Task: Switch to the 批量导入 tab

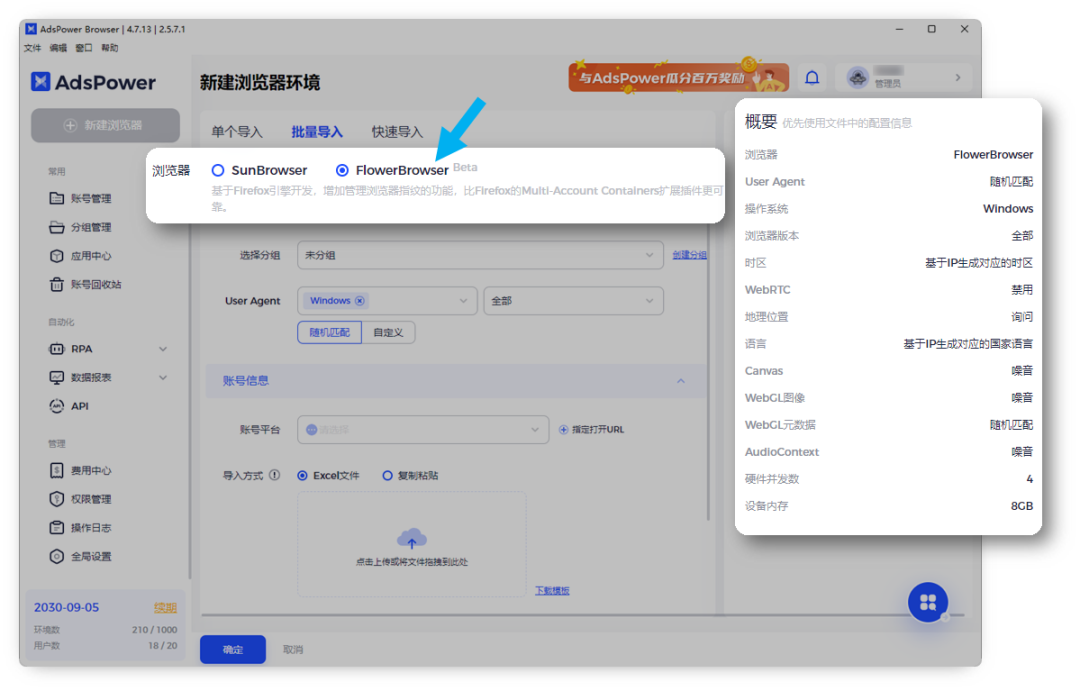Action: point(317,132)
